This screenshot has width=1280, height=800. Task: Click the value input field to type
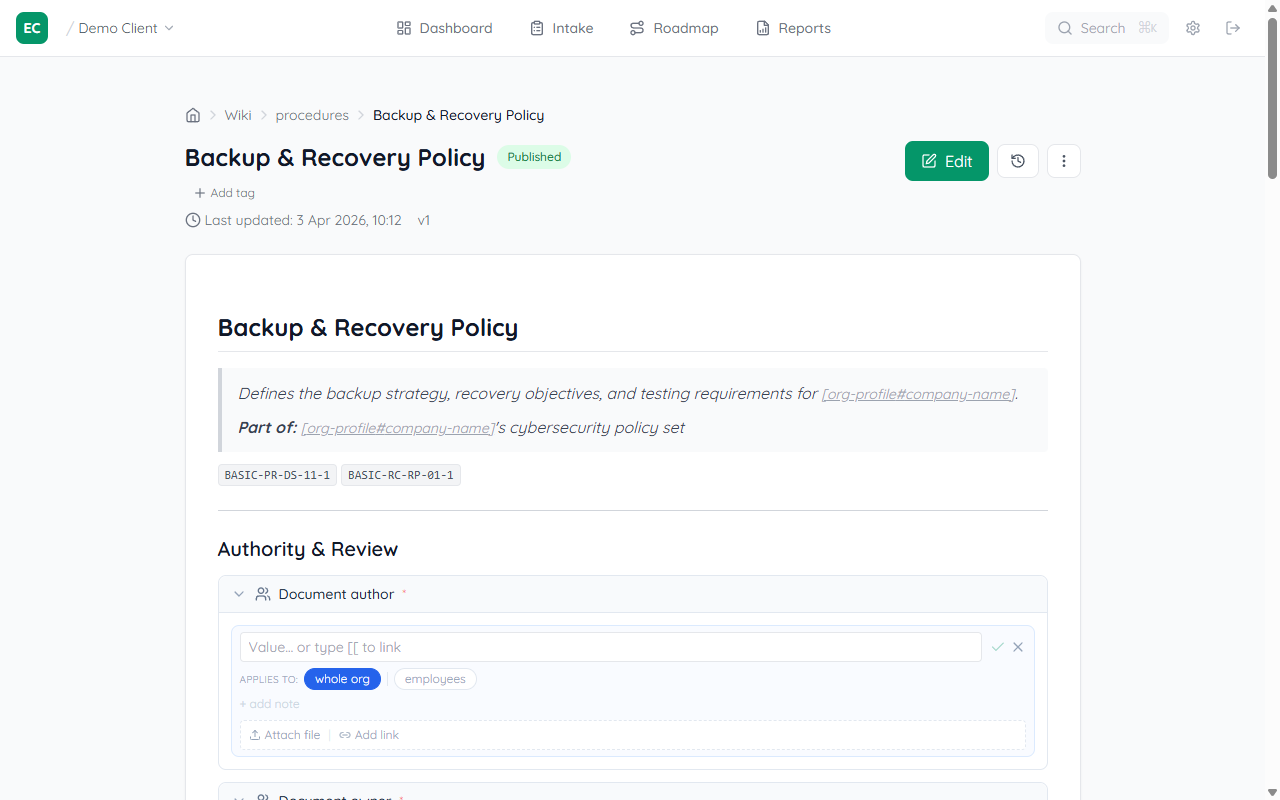pos(610,647)
